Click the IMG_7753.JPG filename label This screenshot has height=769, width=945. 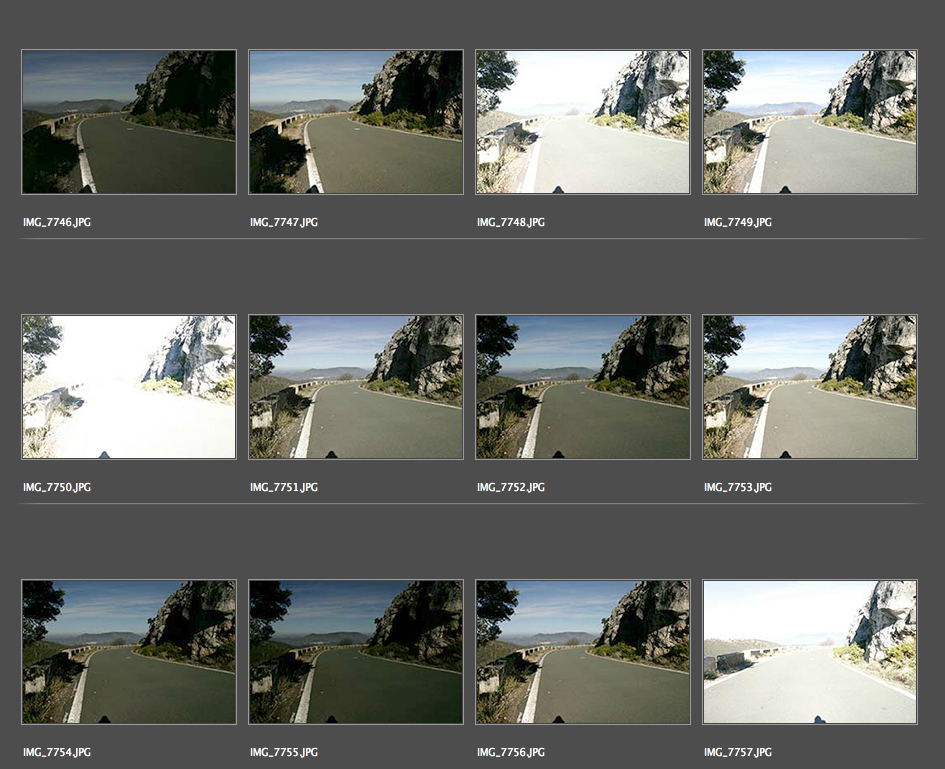pos(738,487)
